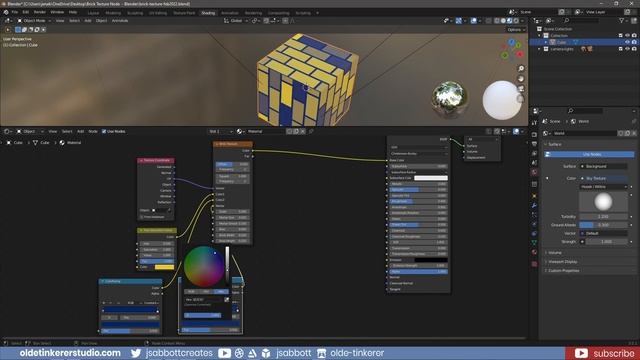Click the black Emission color swatch
The height and width of the screenshot is (360, 640).
point(431,260)
